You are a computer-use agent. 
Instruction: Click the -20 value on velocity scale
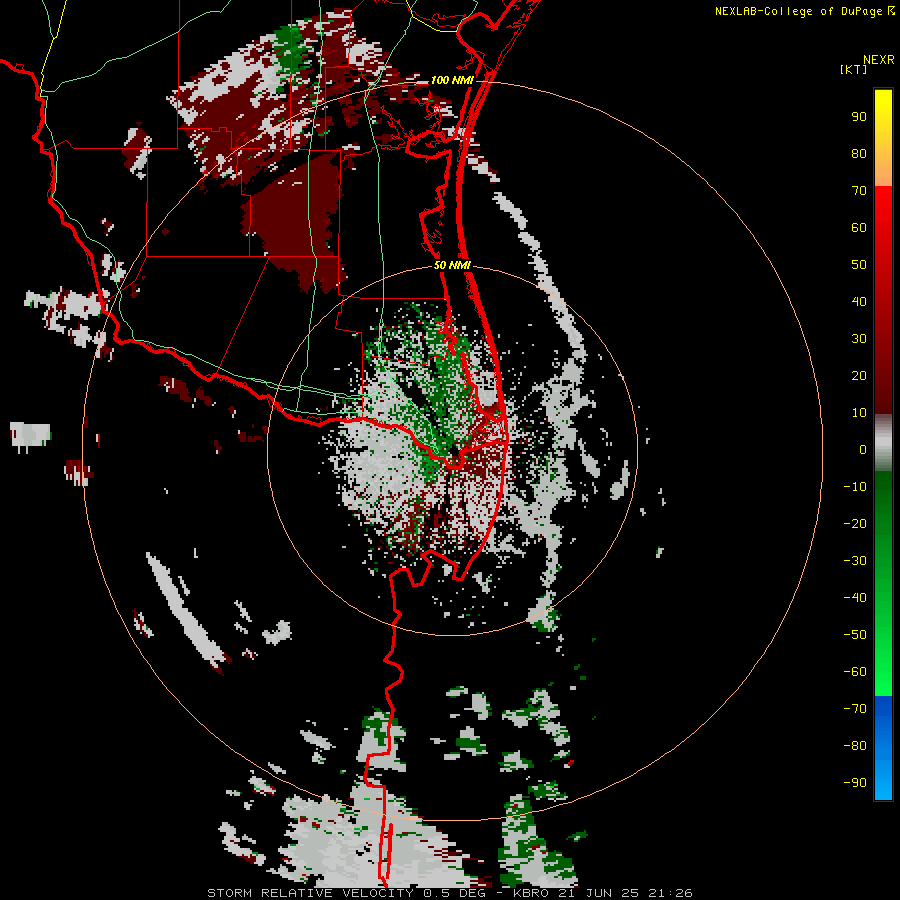[855, 524]
